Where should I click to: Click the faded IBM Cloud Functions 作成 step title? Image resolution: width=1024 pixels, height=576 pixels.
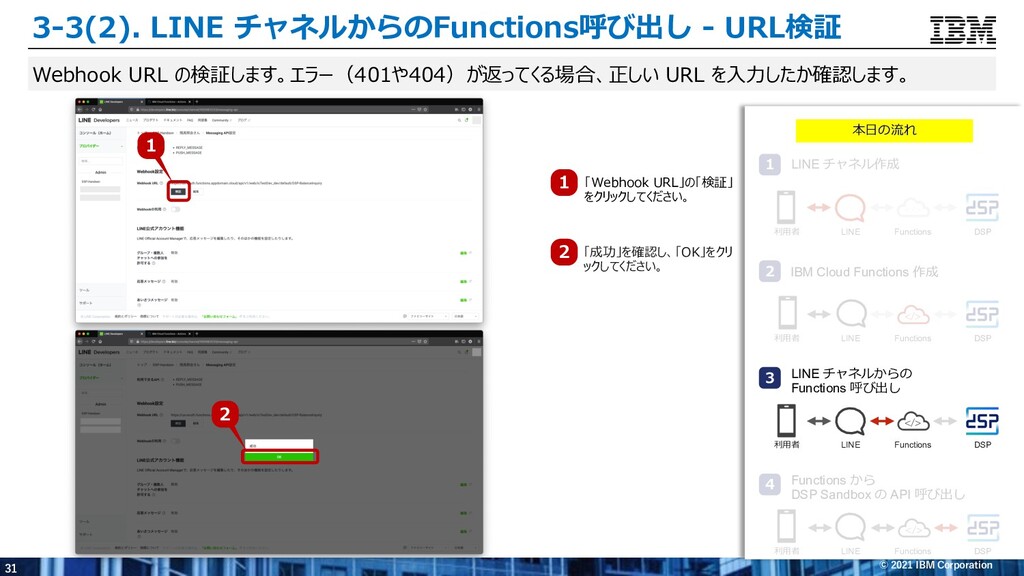864,272
